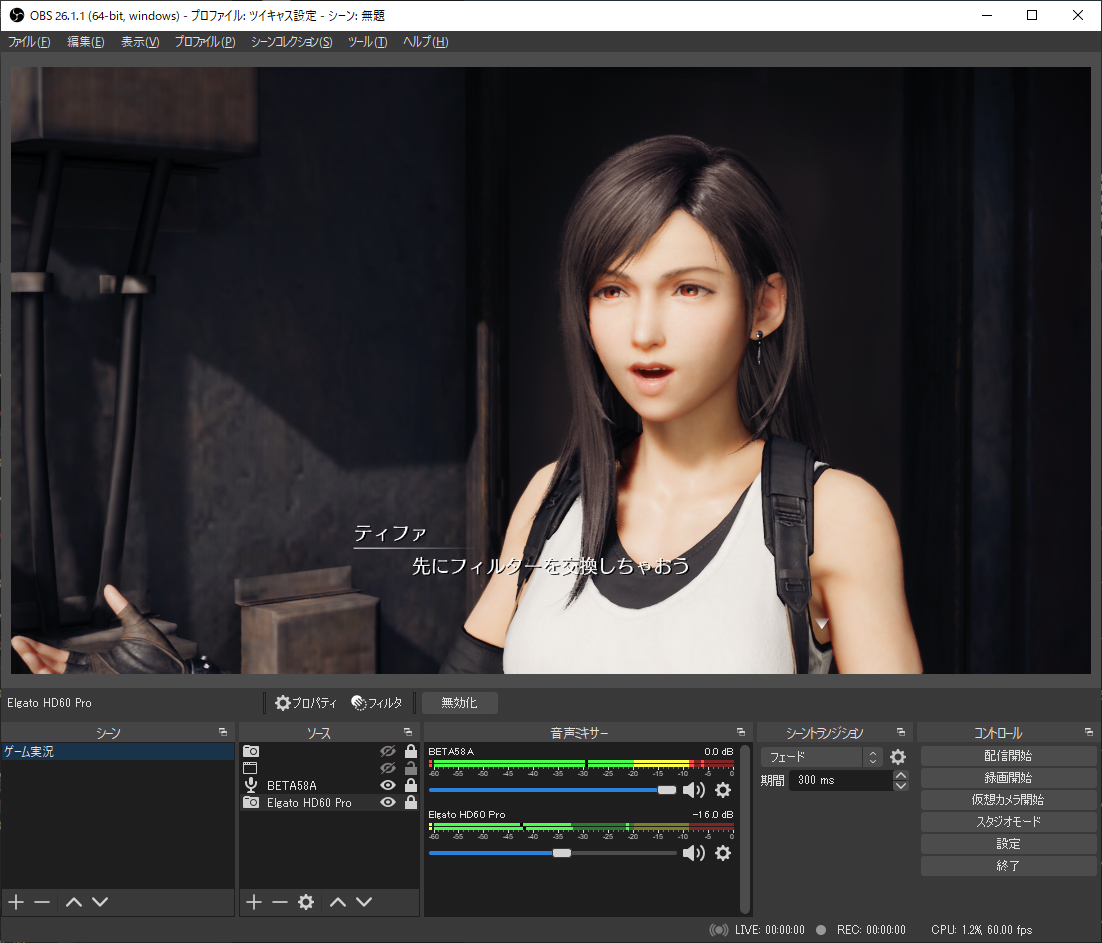Move the scene up in the シーン list
Image resolution: width=1102 pixels, height=943 pixels.
click(74, 902)
